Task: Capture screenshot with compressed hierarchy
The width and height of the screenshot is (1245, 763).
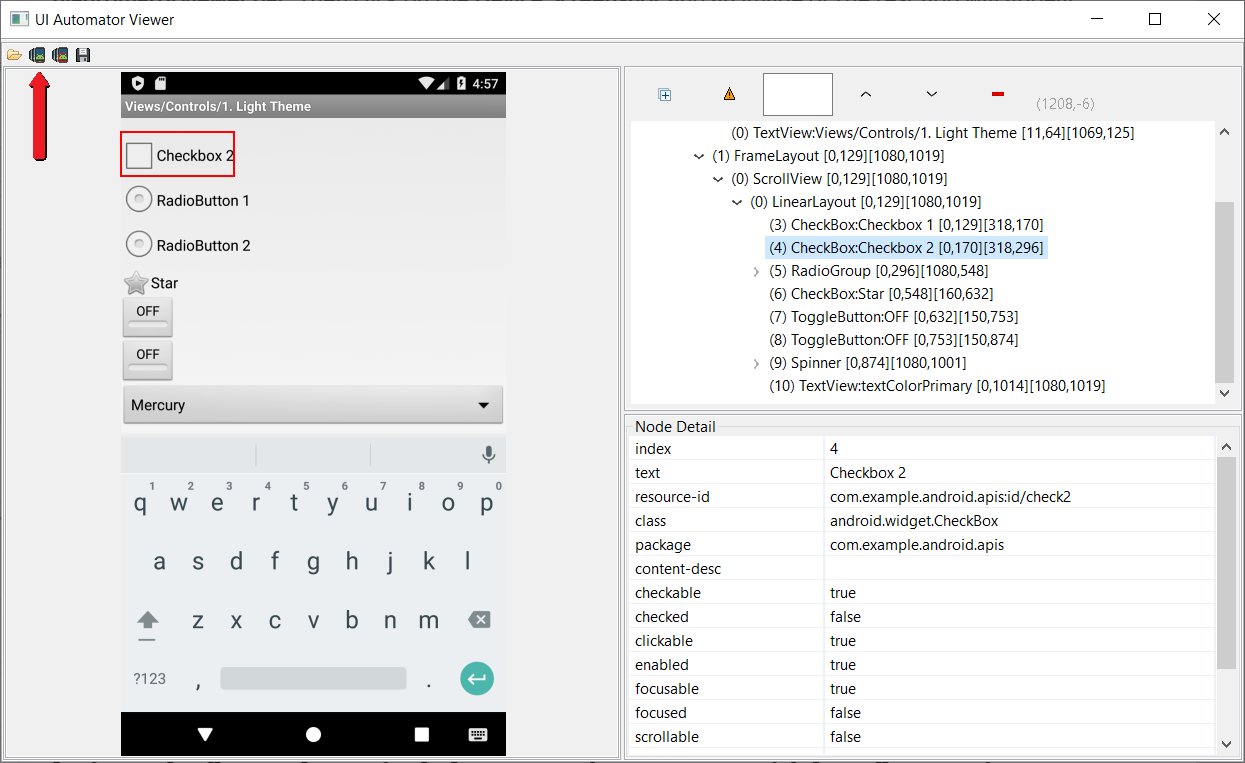Action: click(60, 54)
